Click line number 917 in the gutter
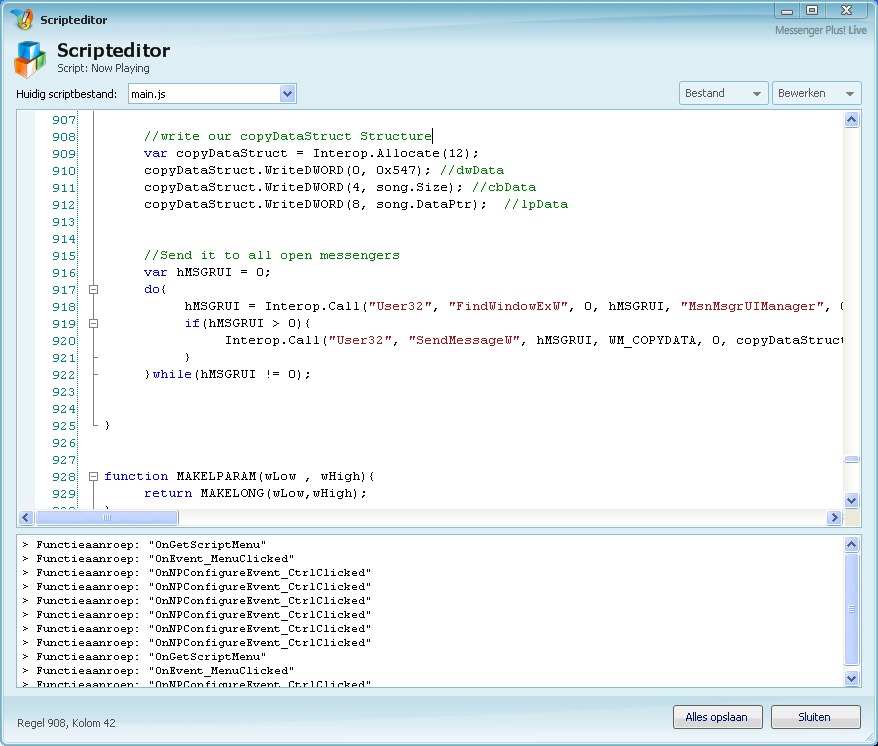 63,290
